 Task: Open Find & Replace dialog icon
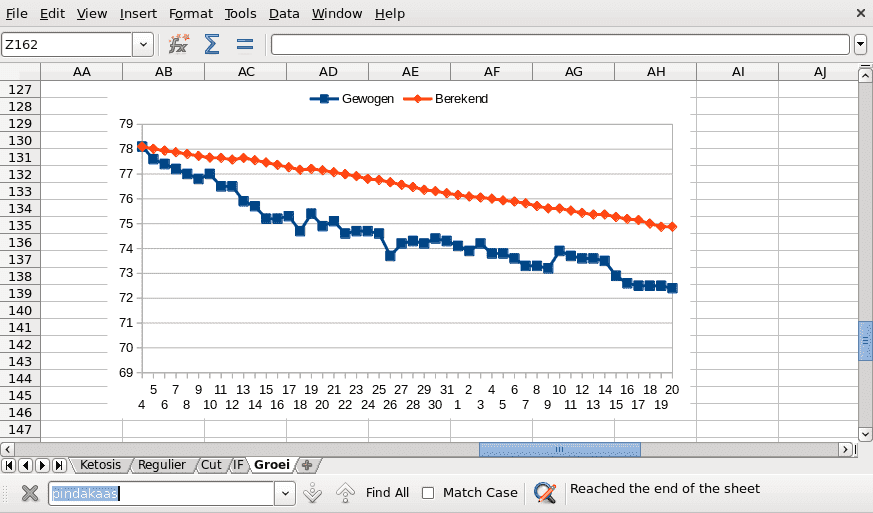click(x=545, y=492)
